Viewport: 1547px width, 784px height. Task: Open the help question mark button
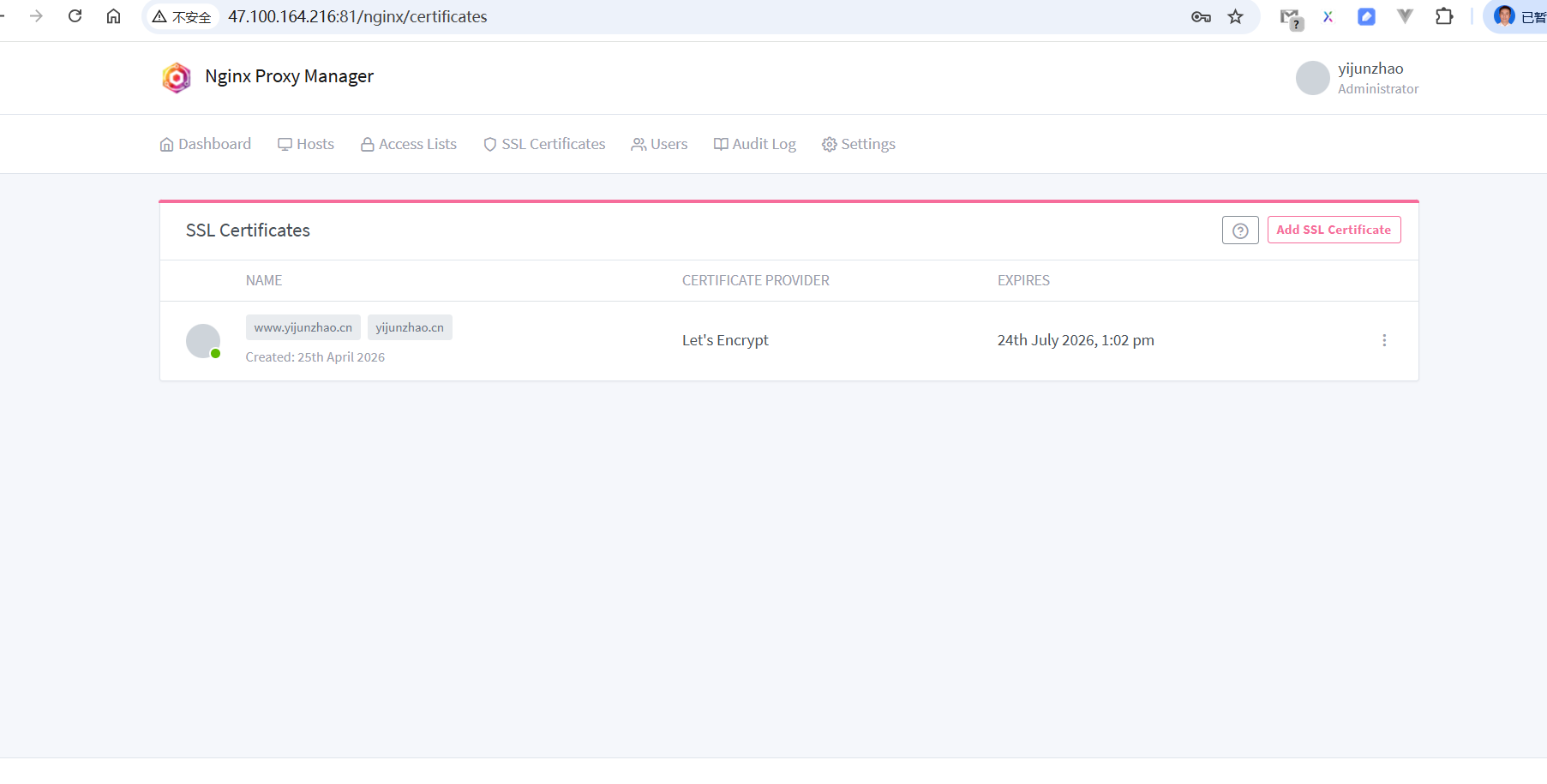(1239, 230)
